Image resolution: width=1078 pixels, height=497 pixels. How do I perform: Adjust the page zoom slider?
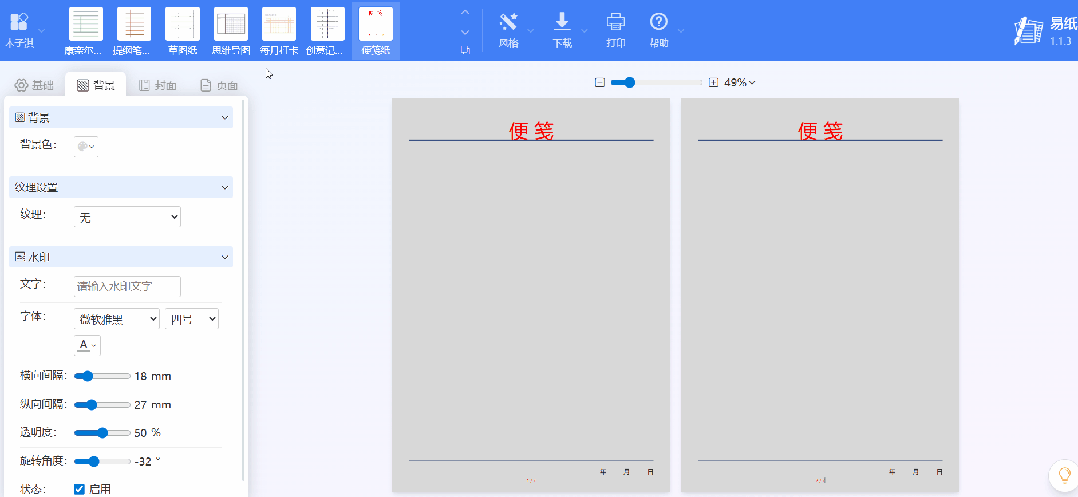(656, 82)
